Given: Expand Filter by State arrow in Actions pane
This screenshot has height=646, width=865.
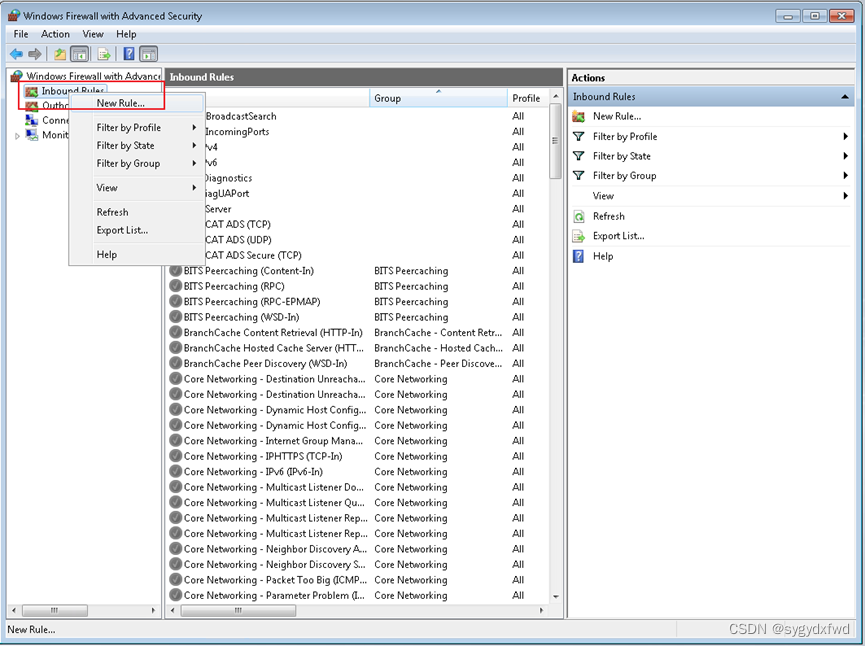Looking at the screenshot, I should [x=845, y=156].
